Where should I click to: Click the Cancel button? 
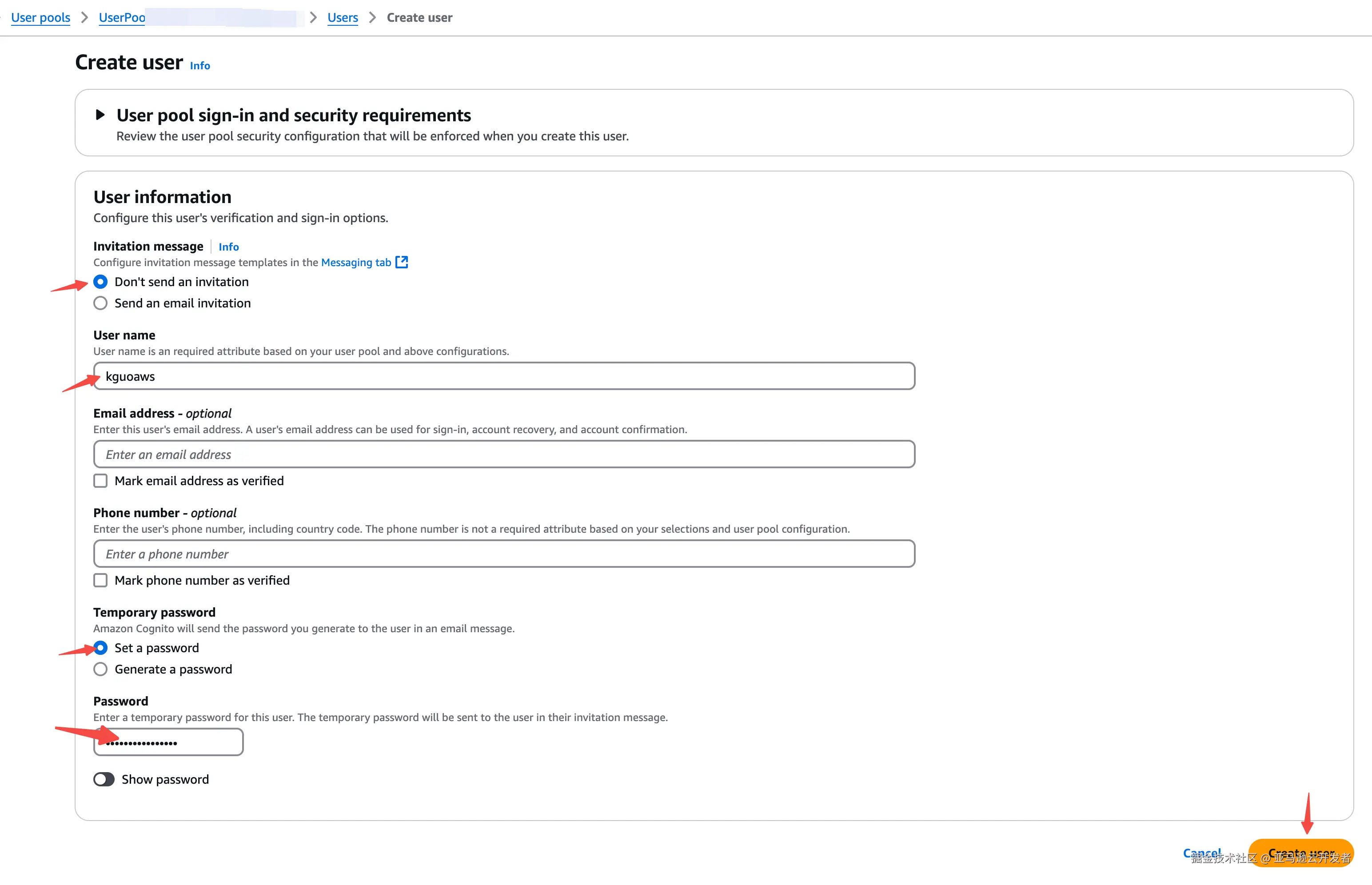click(x=1201, y=853)
